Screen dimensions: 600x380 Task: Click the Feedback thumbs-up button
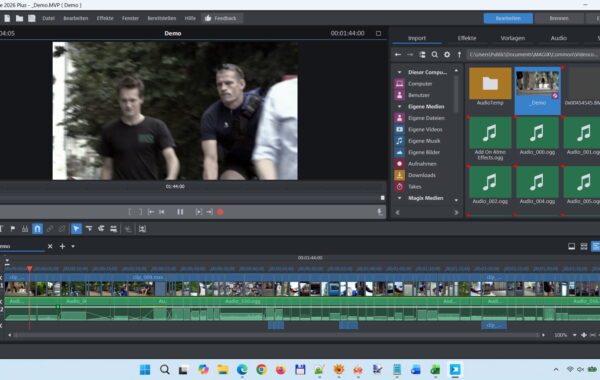[221, 18]
